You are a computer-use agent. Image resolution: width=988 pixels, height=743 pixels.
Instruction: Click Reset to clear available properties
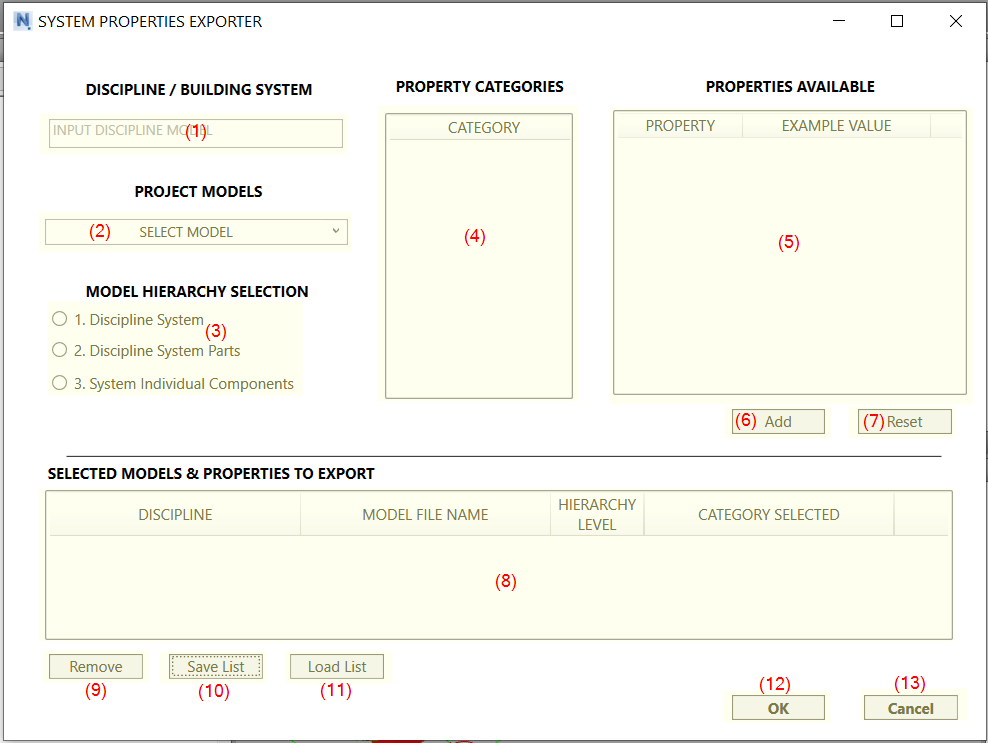pos(904,421)
